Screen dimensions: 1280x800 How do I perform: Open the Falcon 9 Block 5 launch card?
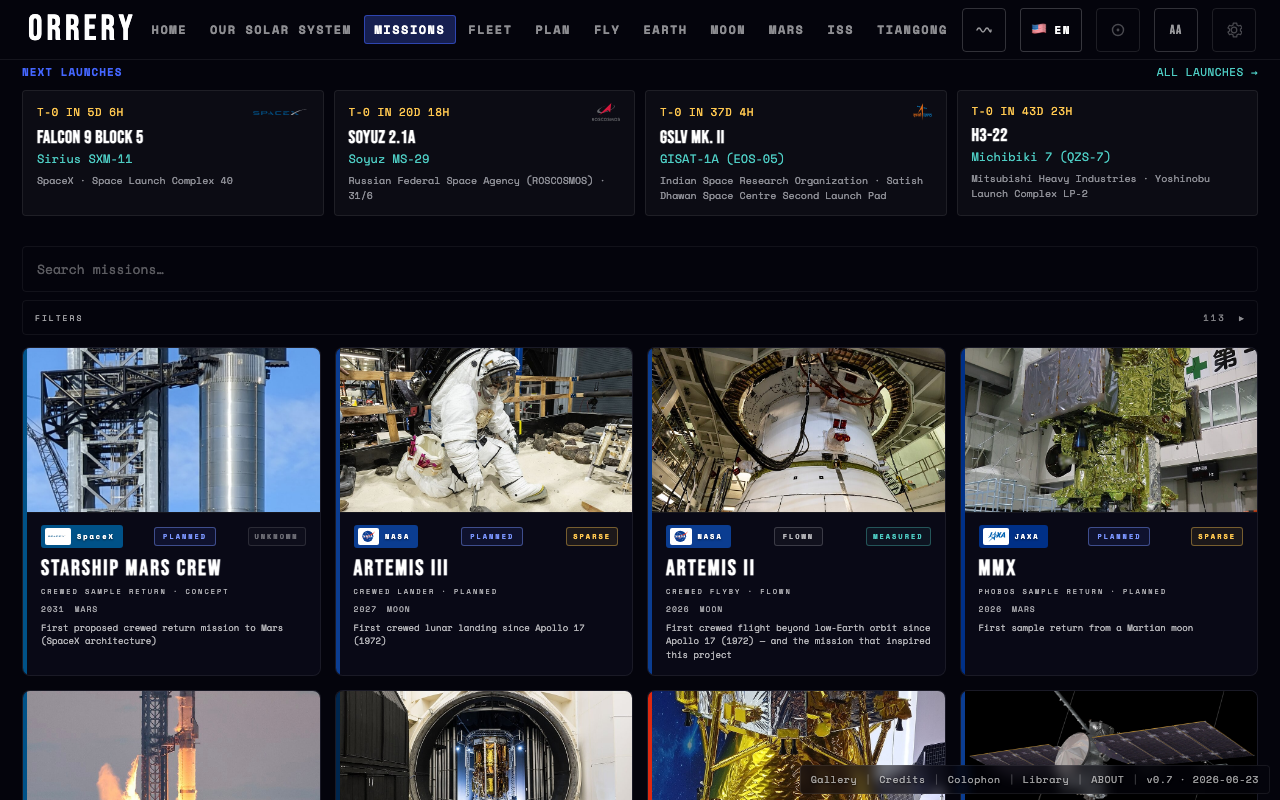point(173,153)
